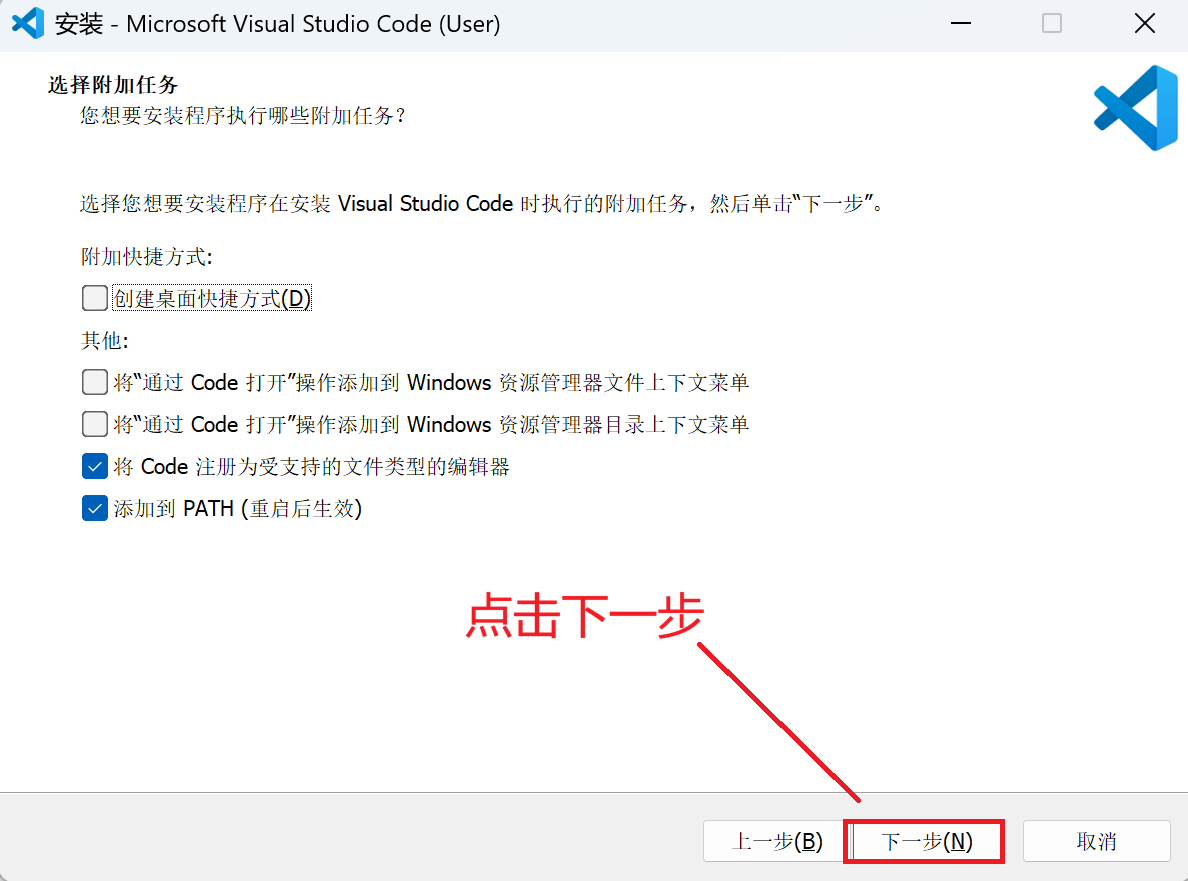Viewport: 1188px width, 881px height.
Task: Click the VS Code icon in title bar
Action: coord(26,23)
